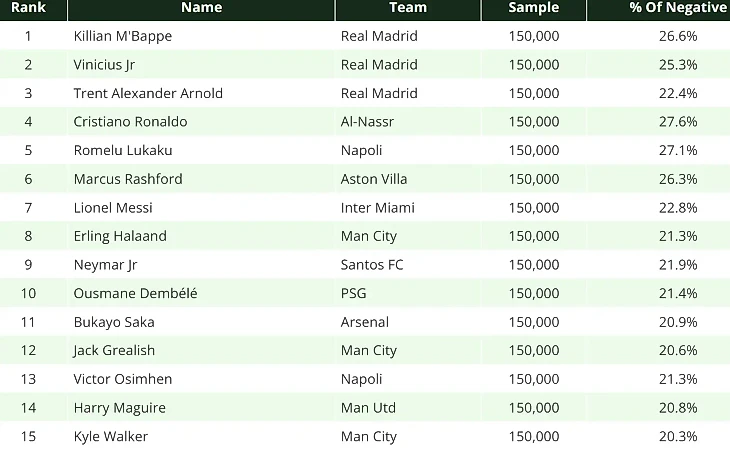Image resolution: width=730 pixels, height=467 pixels.
Task: Click Kyle Walker's 20.3% negative value
Action: pos(677,436)
